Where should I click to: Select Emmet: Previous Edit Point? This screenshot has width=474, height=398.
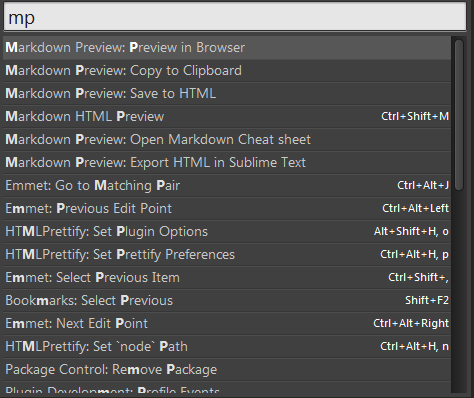[x=227, y=209]
